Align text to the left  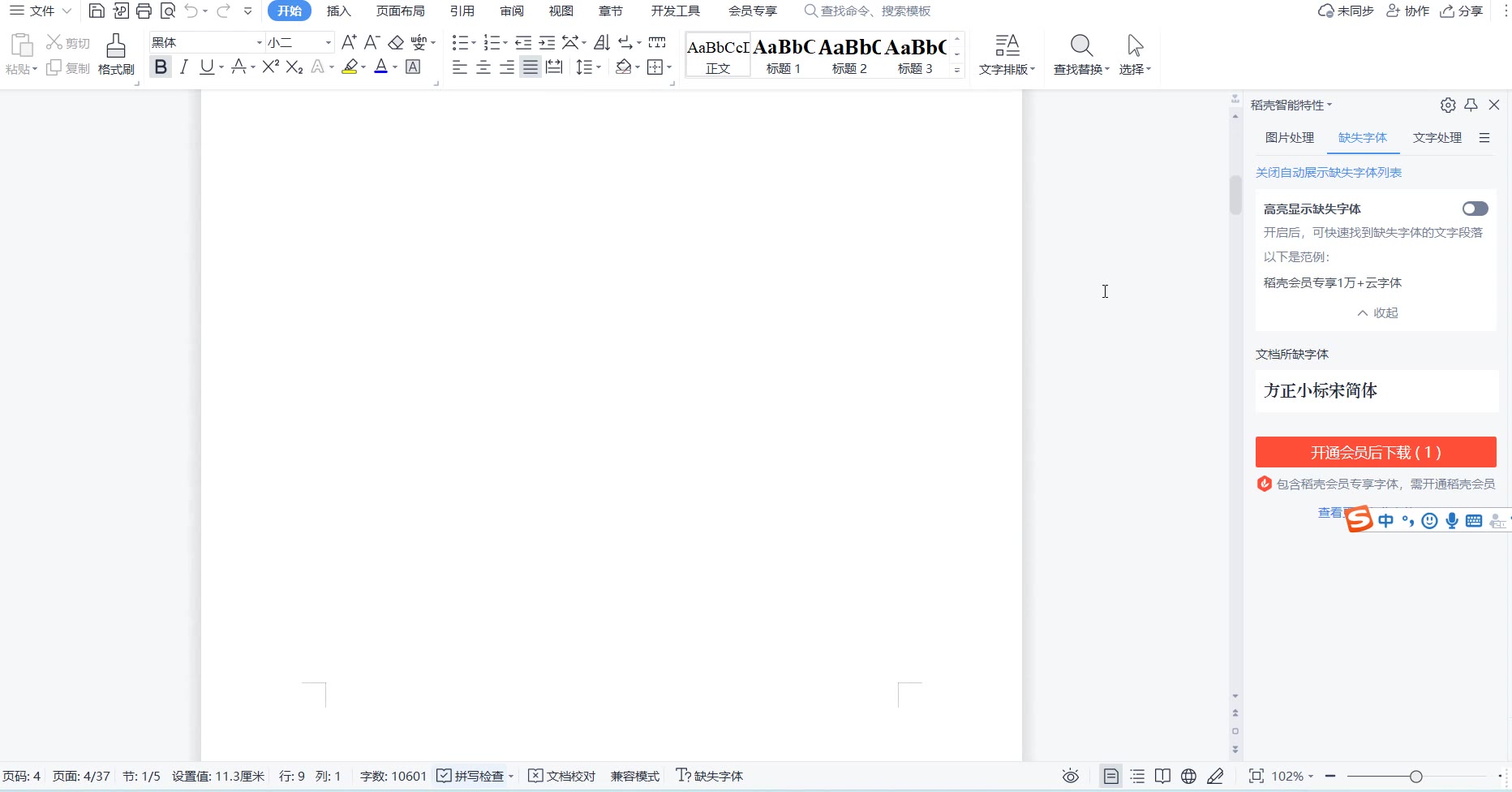(x=460, y=67)
